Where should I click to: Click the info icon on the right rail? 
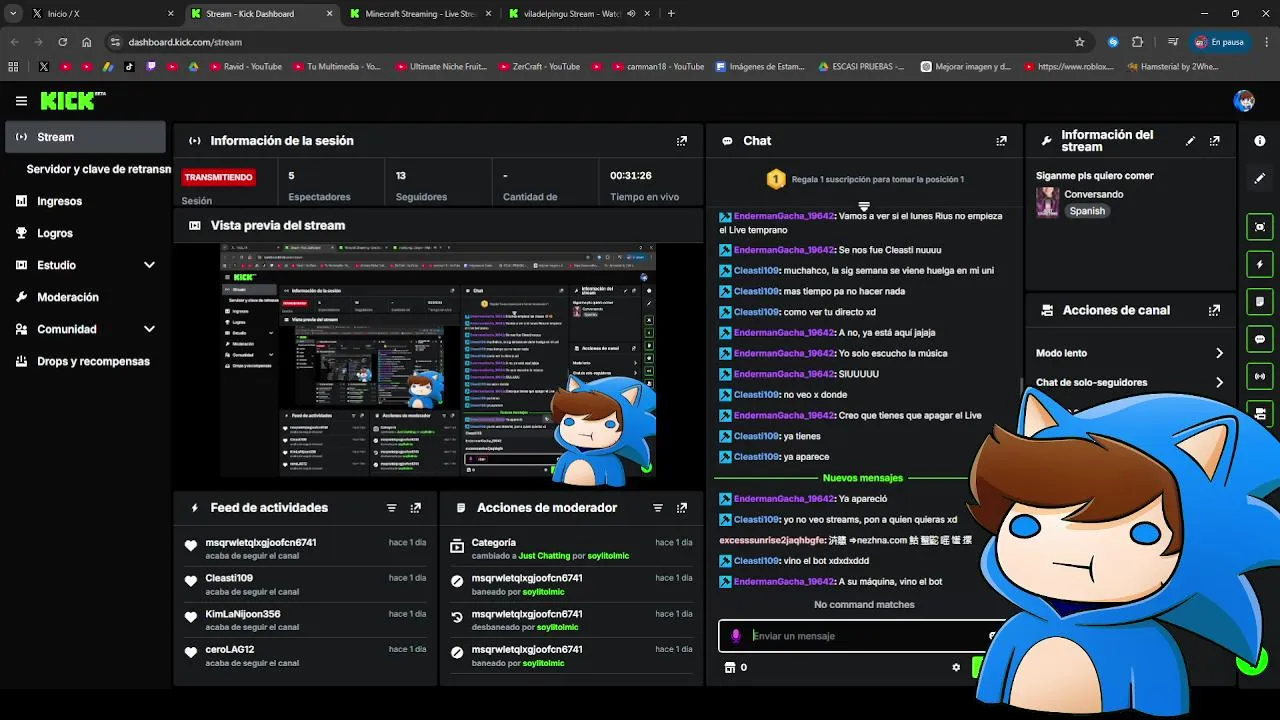click(x=1260, y=141)
